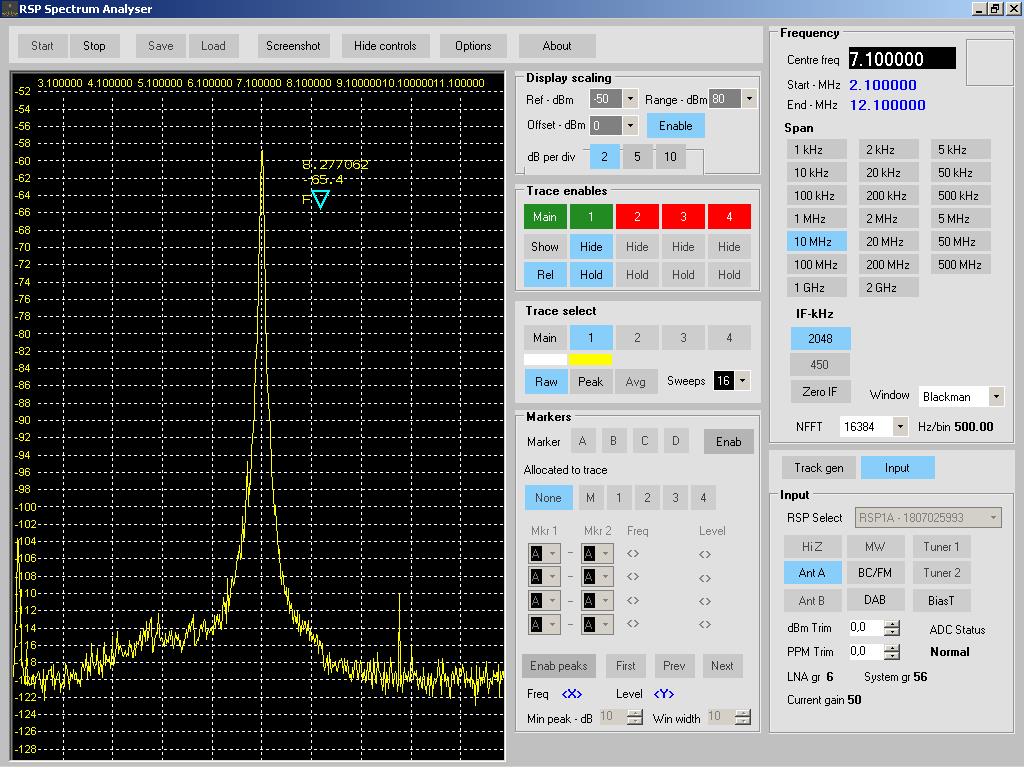This screenshot has height=768, width=1024.
Task: Jump to First peak
Action: click(625, 666)
